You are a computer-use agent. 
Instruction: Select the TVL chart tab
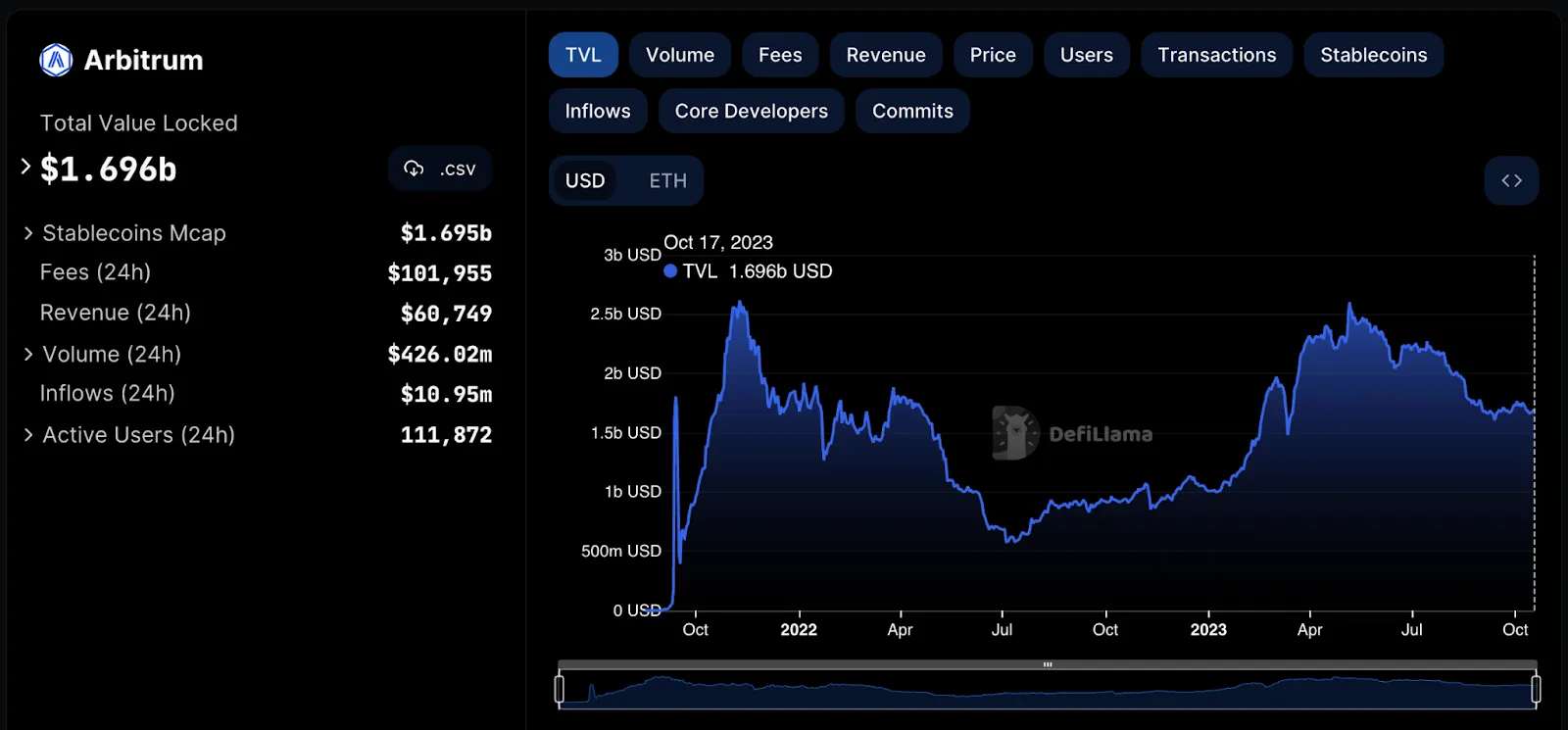coord(583,55)
